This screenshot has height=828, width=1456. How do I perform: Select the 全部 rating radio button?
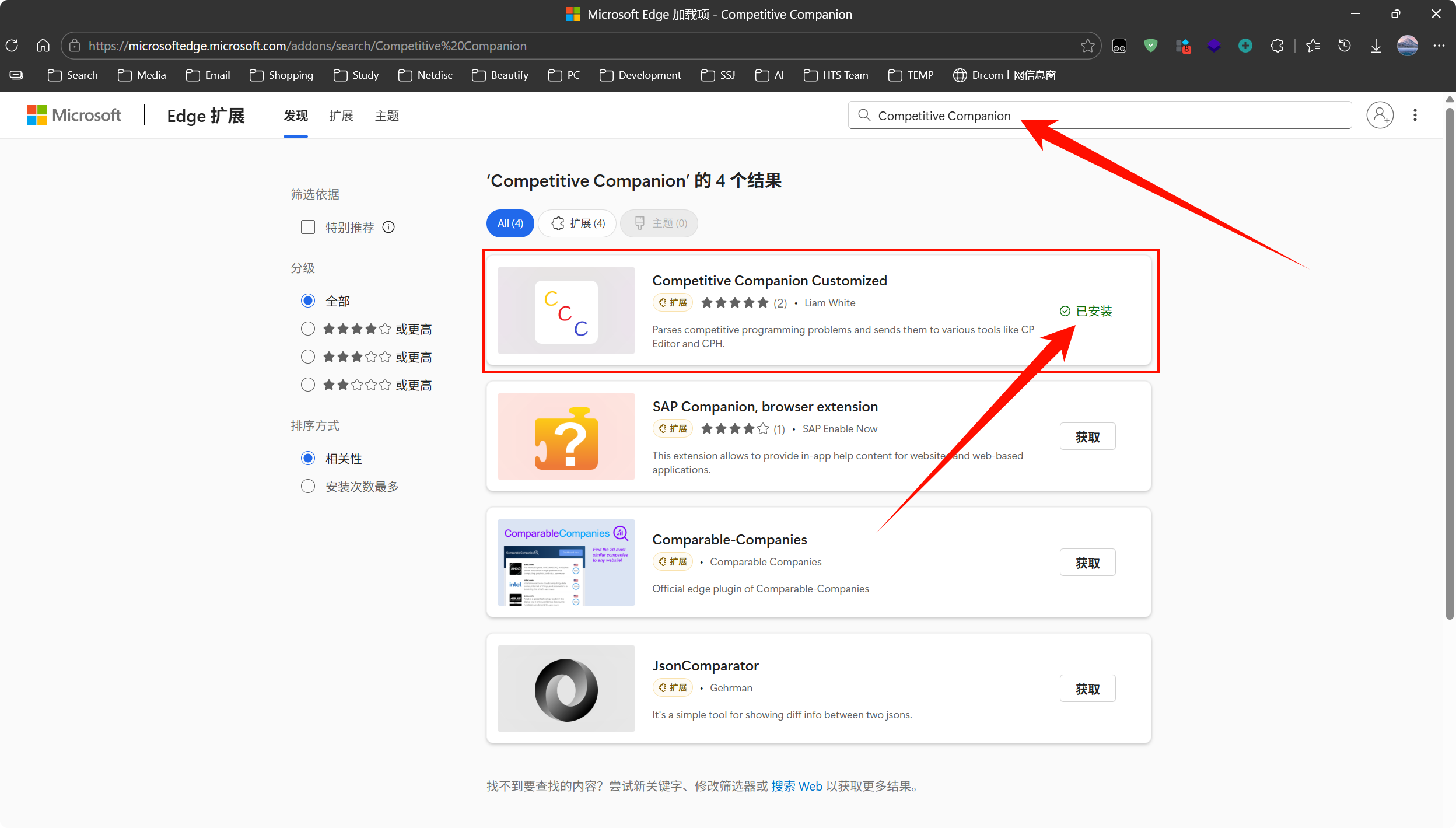(x=308, y=301)
